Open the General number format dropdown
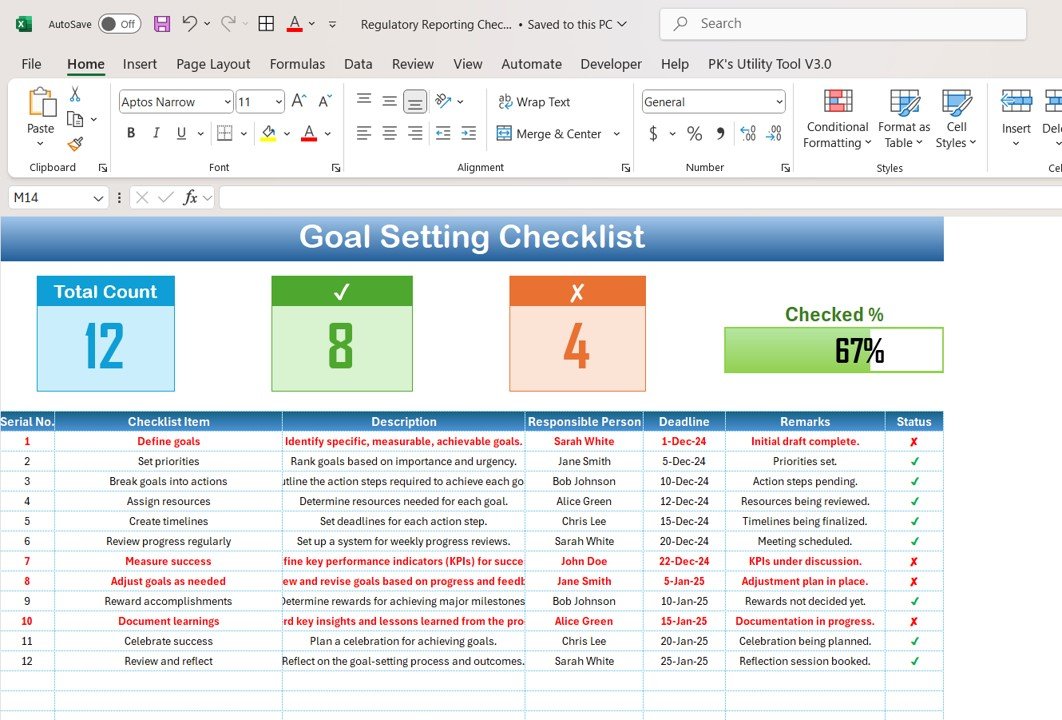Image resolution: width=1062 pixels, height=720 pixels. (x=779, y=102)
